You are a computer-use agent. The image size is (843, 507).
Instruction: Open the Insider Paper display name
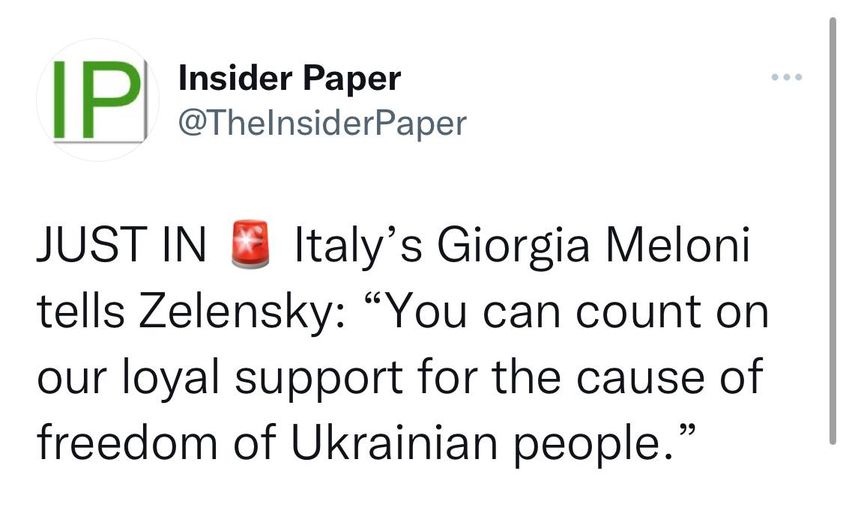289,78
